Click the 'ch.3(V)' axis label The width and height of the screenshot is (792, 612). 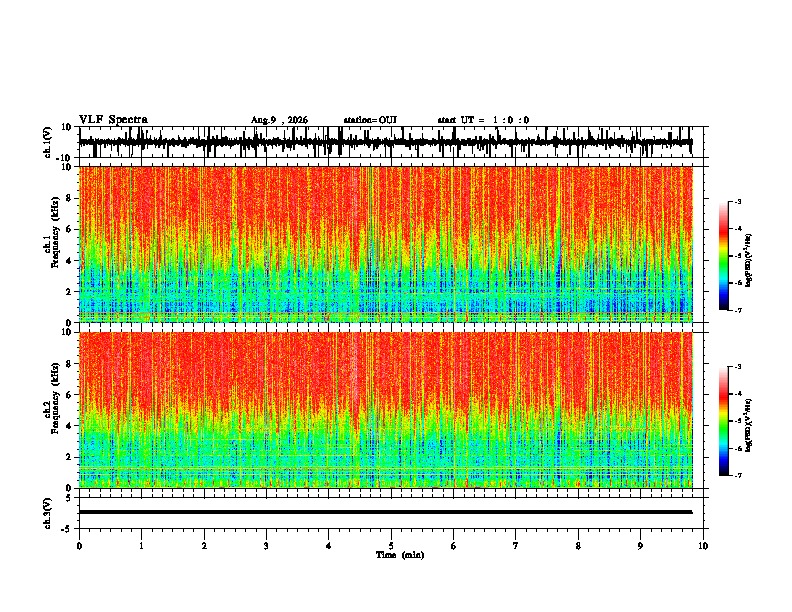tap(47, 513)
